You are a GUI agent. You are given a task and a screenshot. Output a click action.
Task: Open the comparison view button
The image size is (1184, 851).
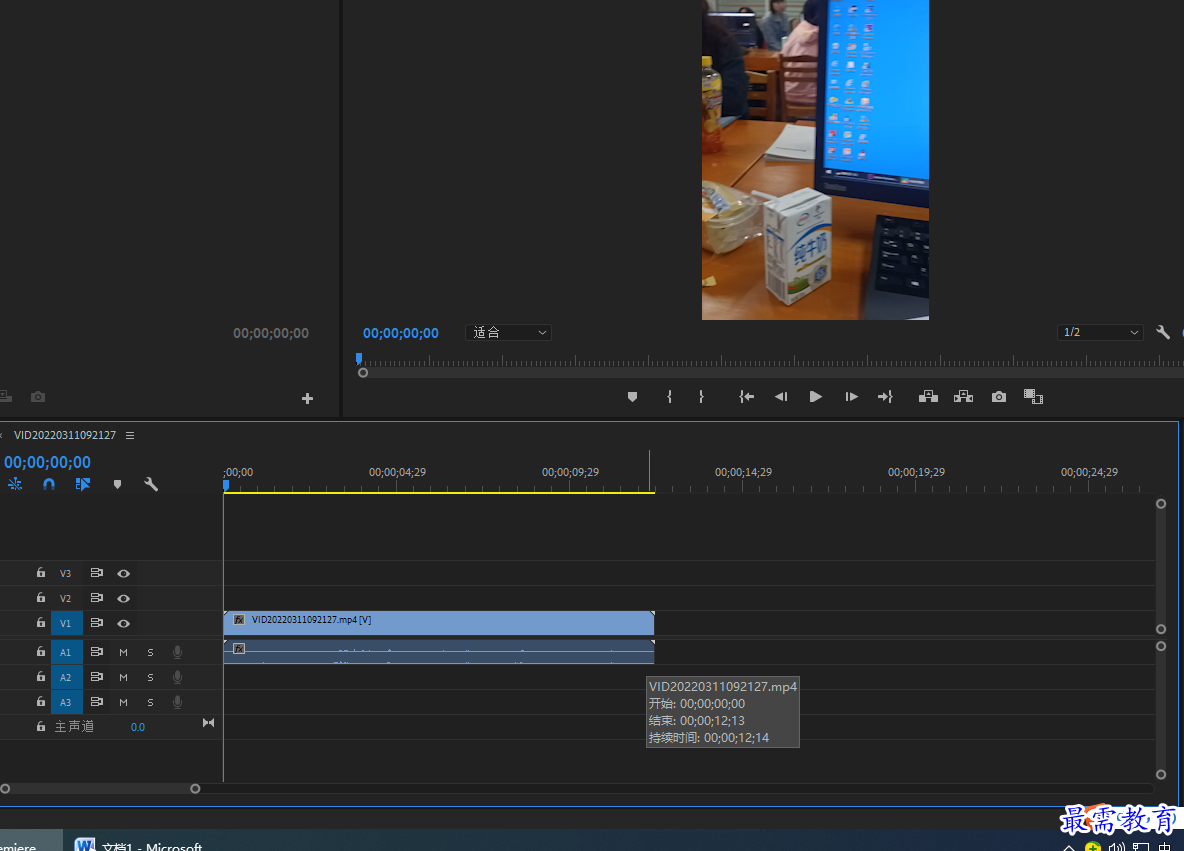[x=1033, y=396]
